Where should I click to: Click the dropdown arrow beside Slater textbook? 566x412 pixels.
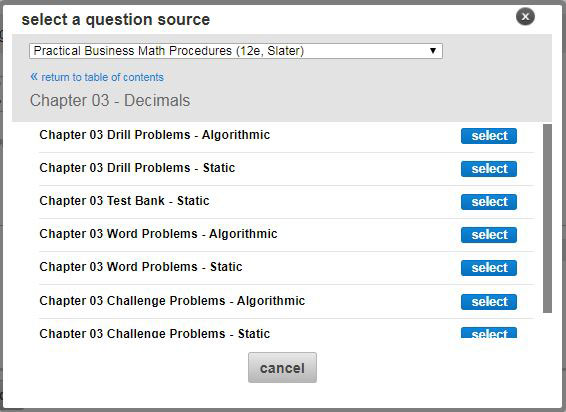pos(433,51)
